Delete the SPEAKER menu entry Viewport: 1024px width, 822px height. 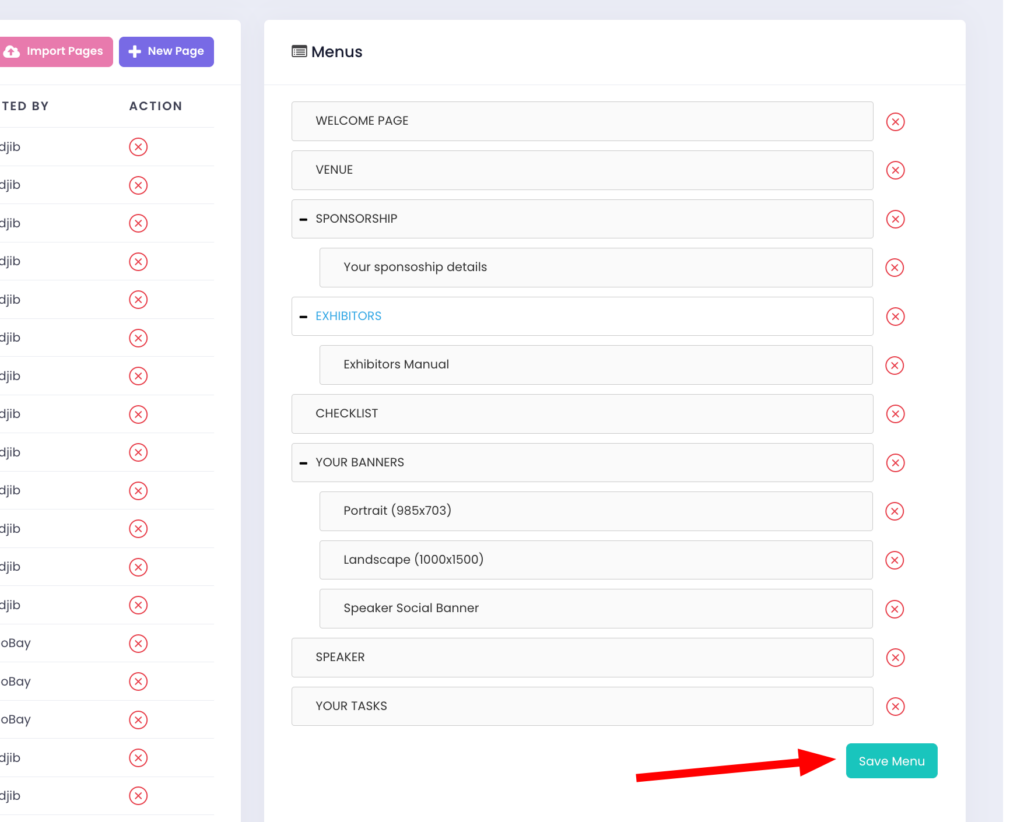click(x=895, y=658)
